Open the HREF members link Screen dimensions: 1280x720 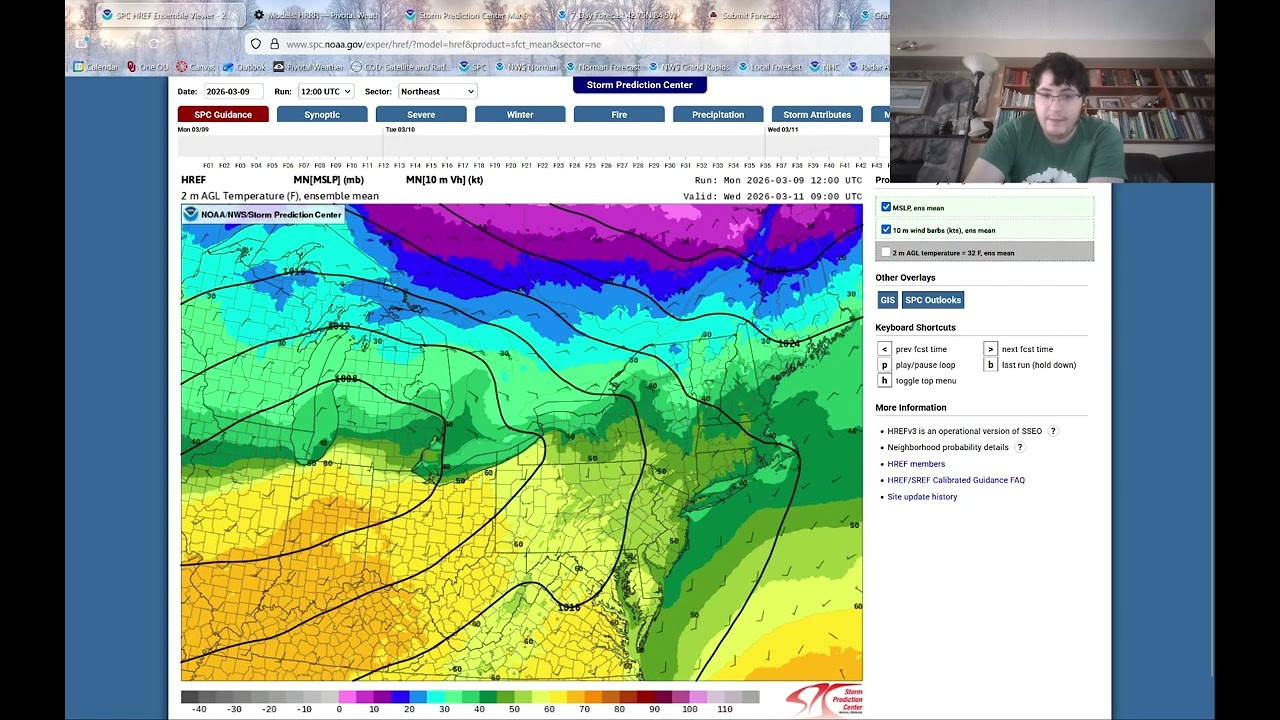pos(916,464)
